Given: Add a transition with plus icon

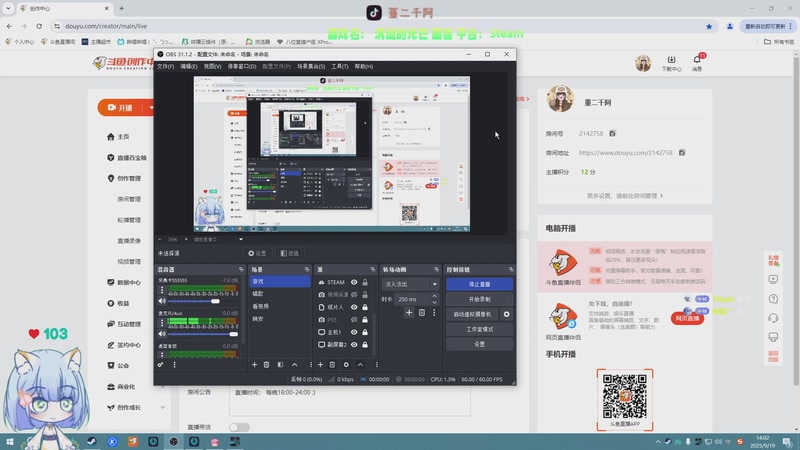Looking at the screenshot, I should click(x=409, y=312).
